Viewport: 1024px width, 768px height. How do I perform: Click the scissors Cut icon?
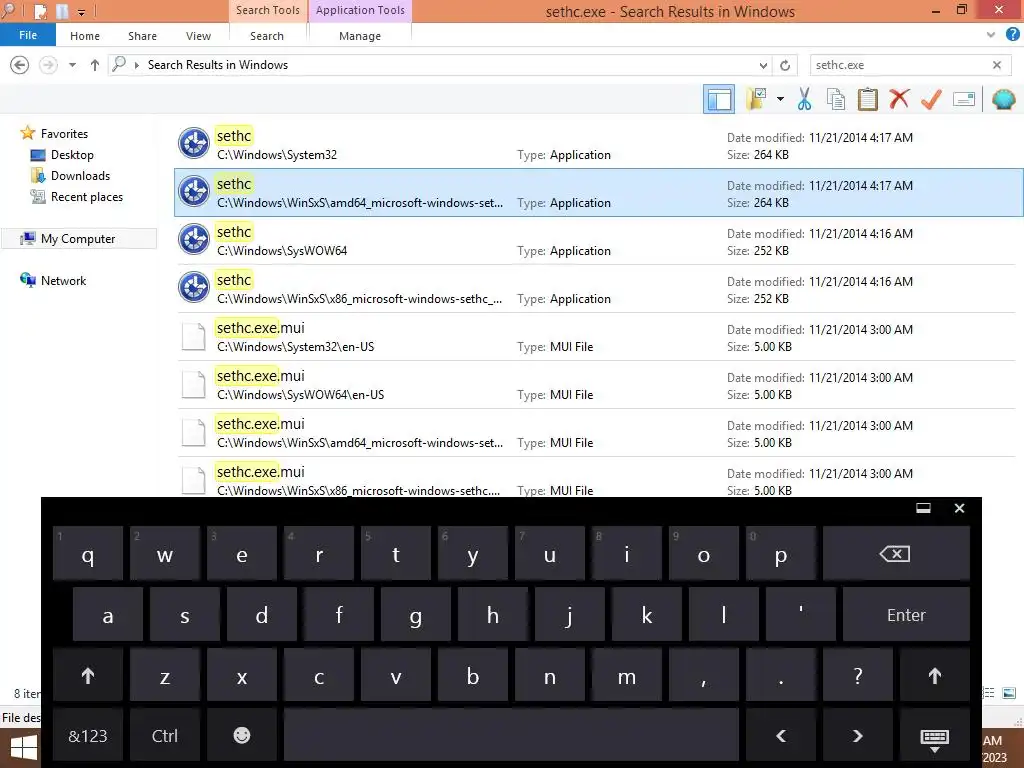point(805,99)
